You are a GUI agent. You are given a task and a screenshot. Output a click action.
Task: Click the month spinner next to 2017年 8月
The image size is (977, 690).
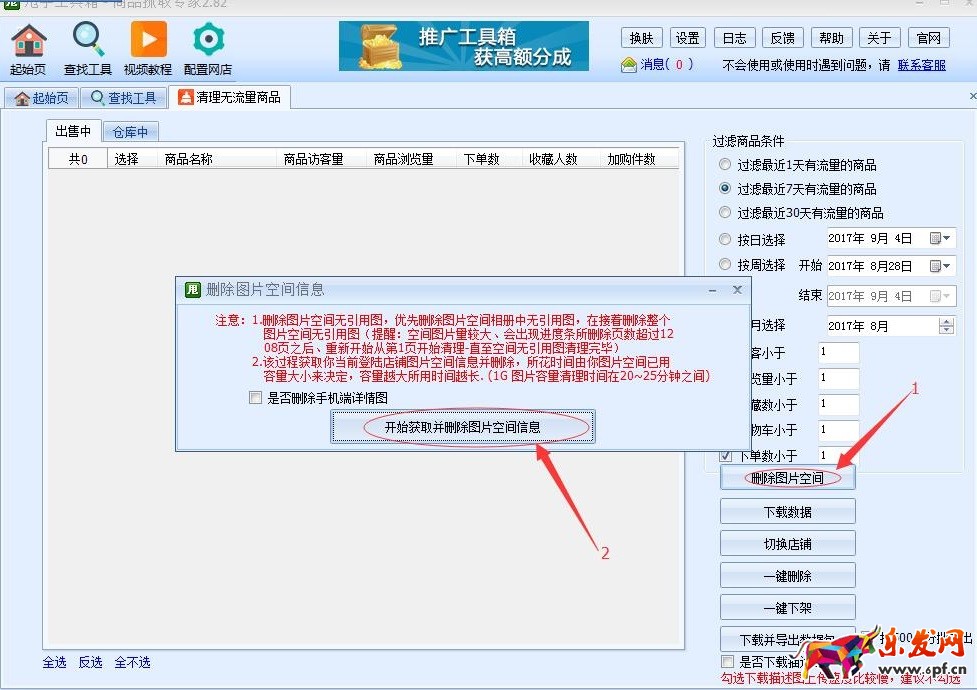coord(946,326)
